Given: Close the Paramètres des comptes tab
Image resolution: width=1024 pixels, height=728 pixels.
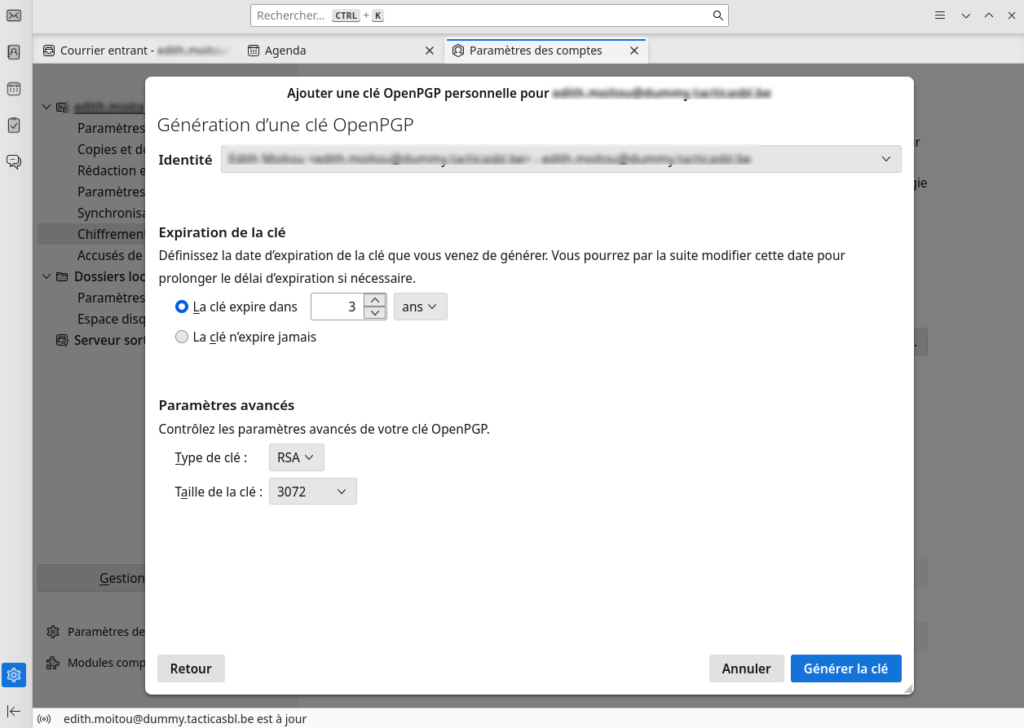Looking at the screenshot, I should tap(634, 50).
